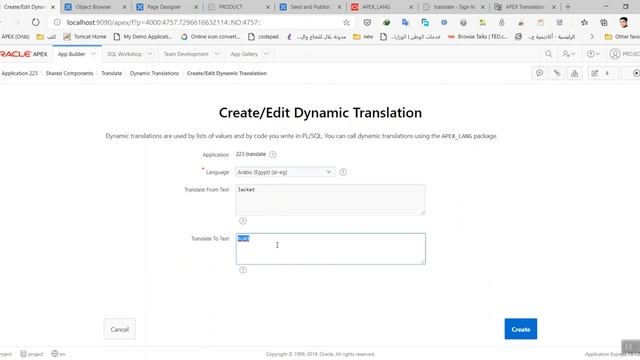Click the Oracle APEX logo
This screenshot has height=360, width=640.
[x=24, y=54]
